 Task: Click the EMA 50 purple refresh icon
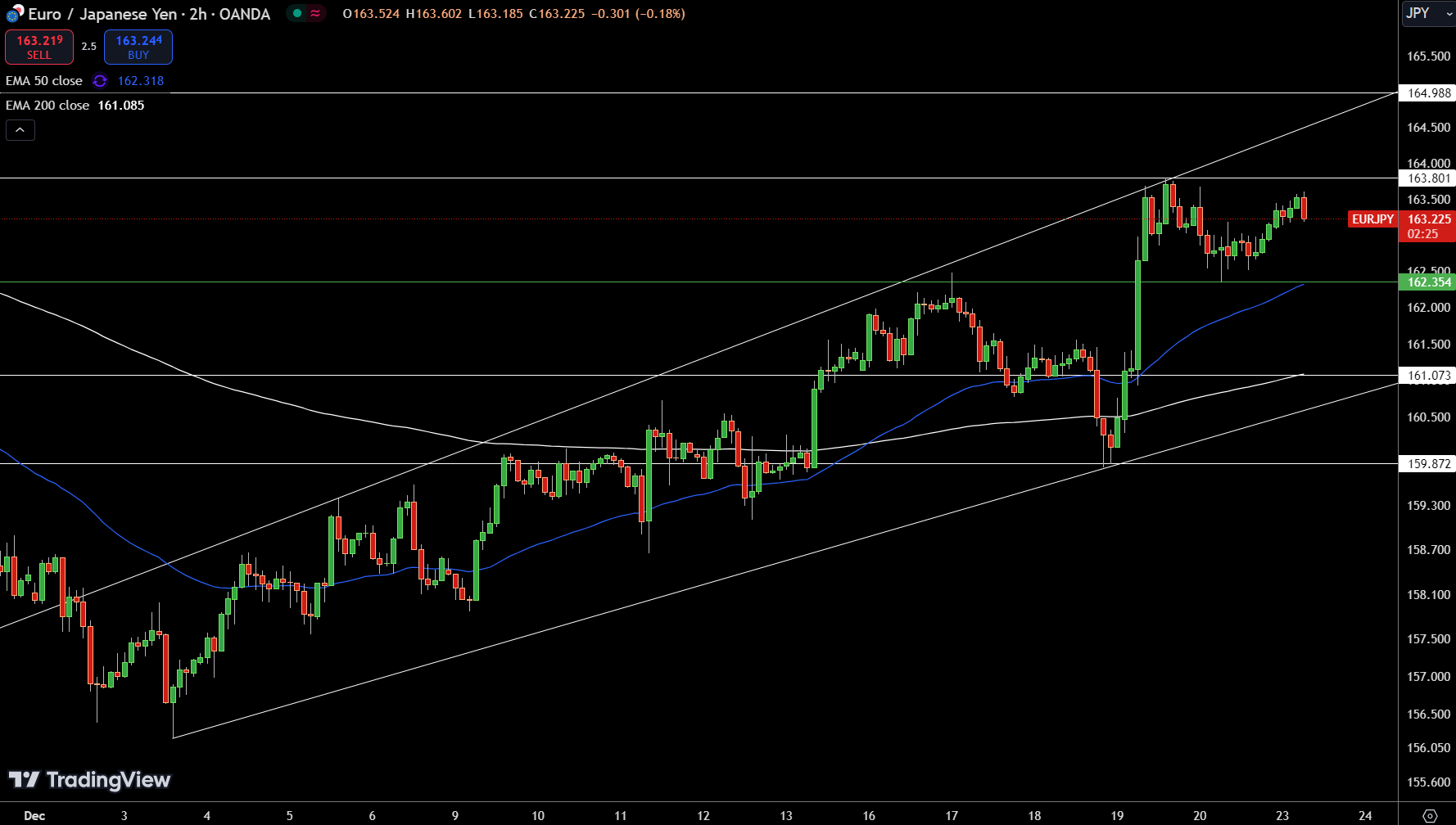100,80
